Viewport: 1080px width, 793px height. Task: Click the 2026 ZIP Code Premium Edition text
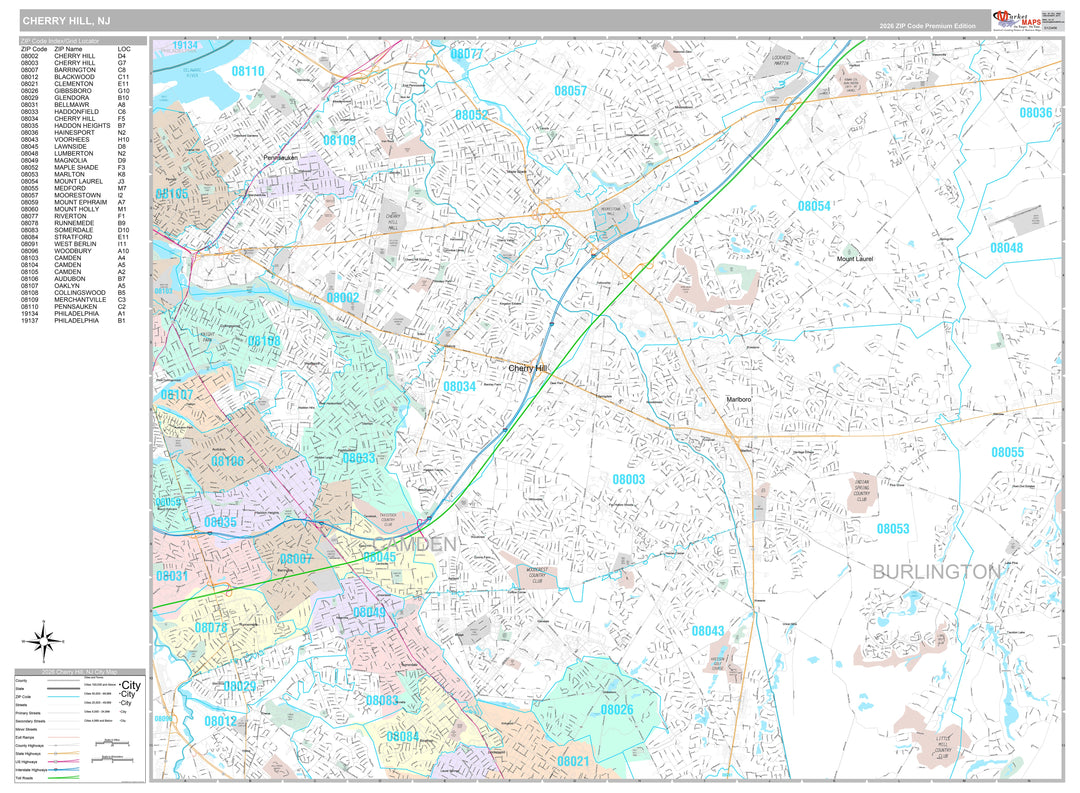[927, 26]
